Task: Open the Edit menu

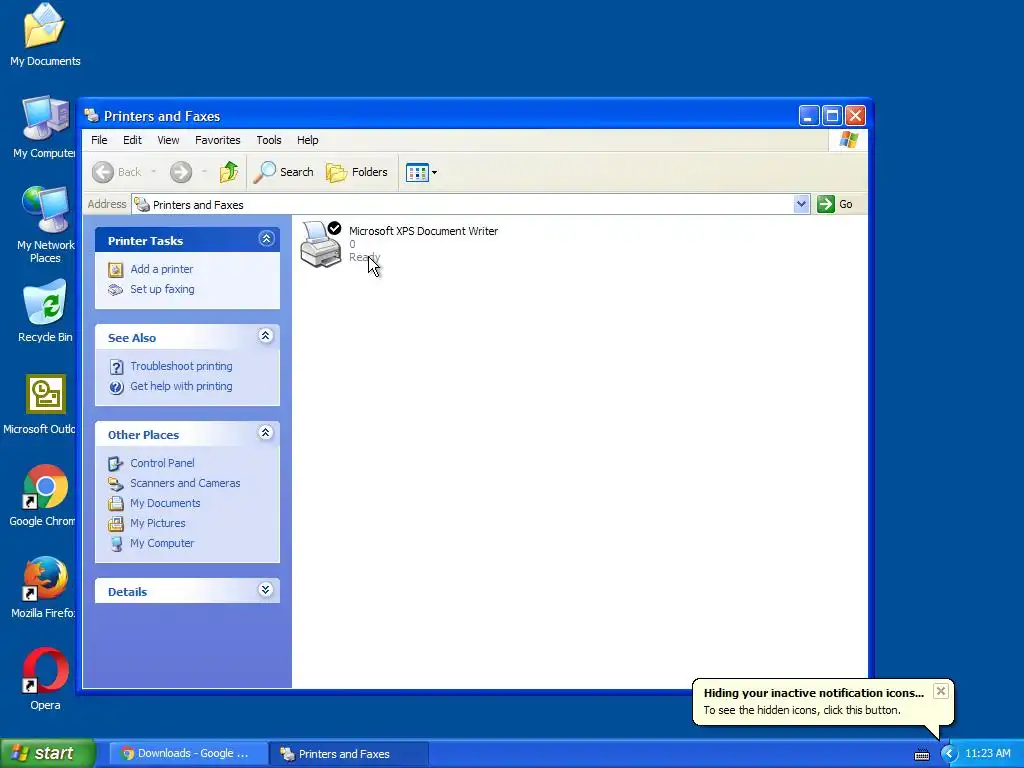Action: point(132,140)
